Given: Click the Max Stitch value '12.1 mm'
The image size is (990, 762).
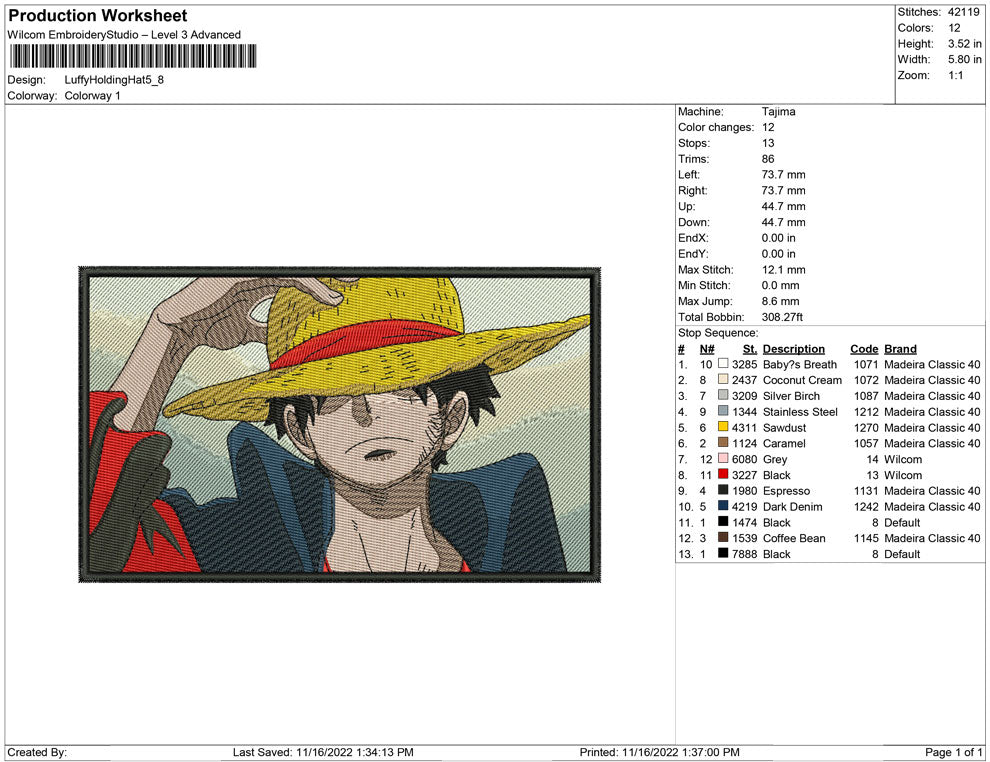Looking at the screenshot, I should (784, 270).
